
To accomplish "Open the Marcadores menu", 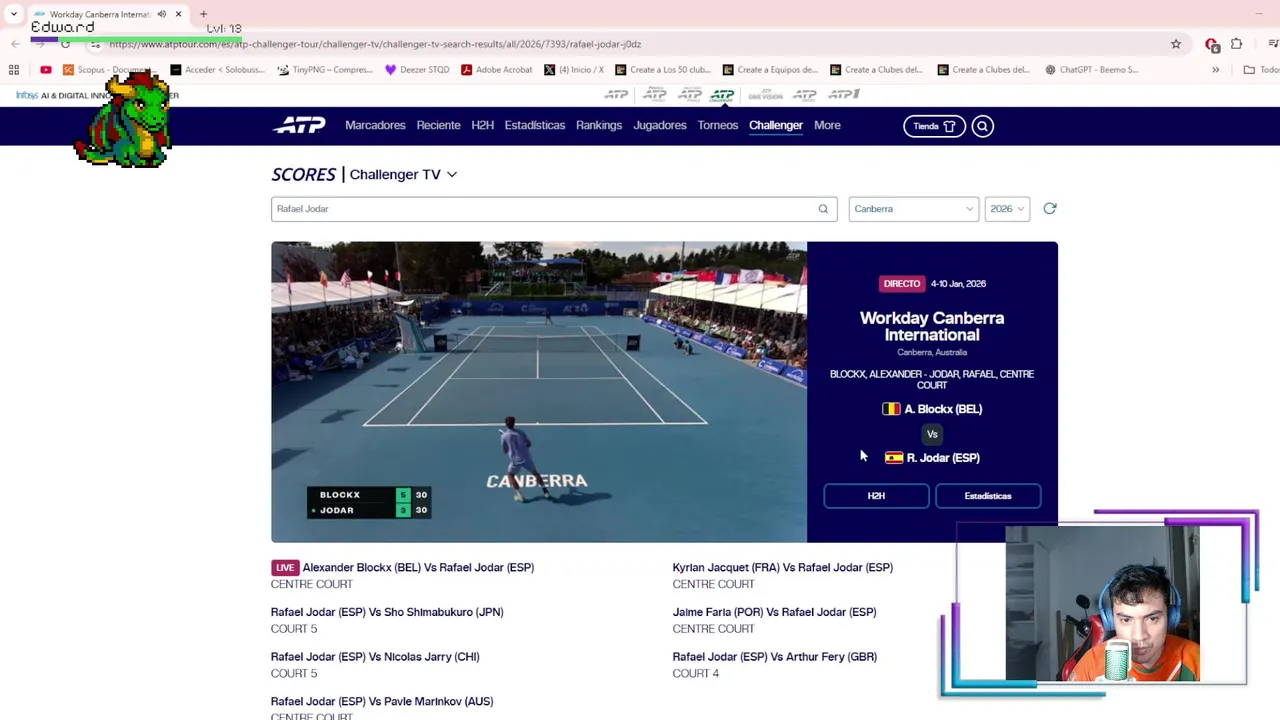I will 375,125.
